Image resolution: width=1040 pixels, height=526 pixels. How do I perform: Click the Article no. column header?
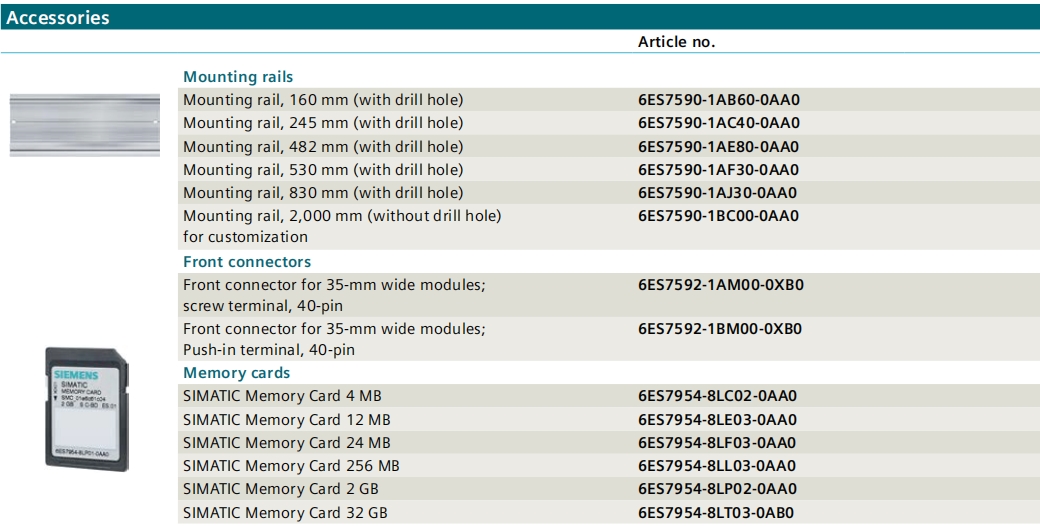point(676,42)
